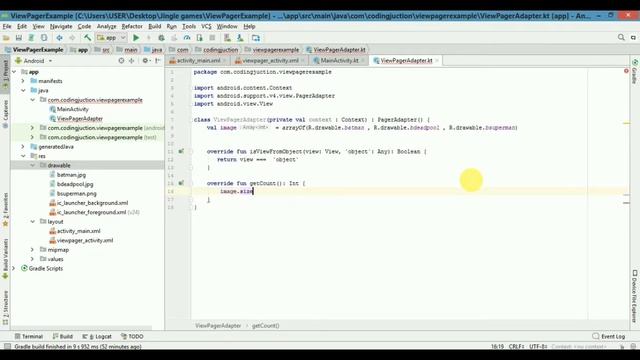The width and height of the screenshot is (640, 360).
Task: Click the Debug app bug icon
Action: click(161, 38)
